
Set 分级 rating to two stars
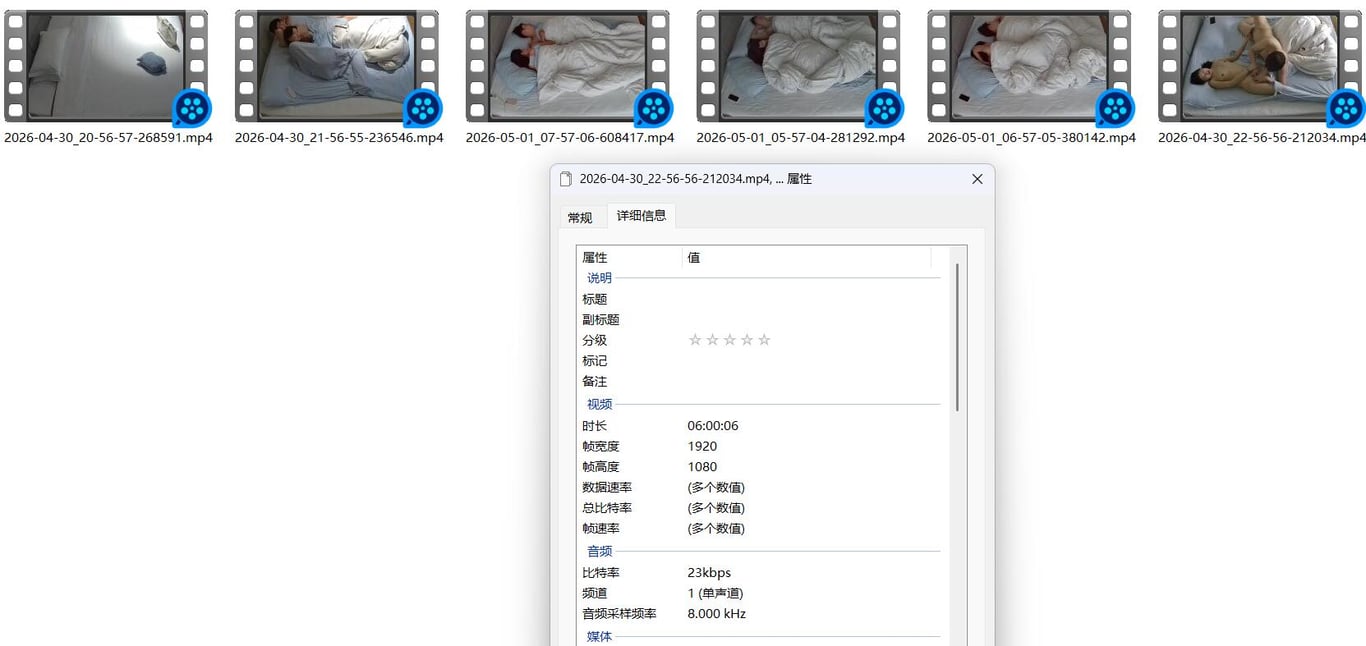[x=712, y=340]
